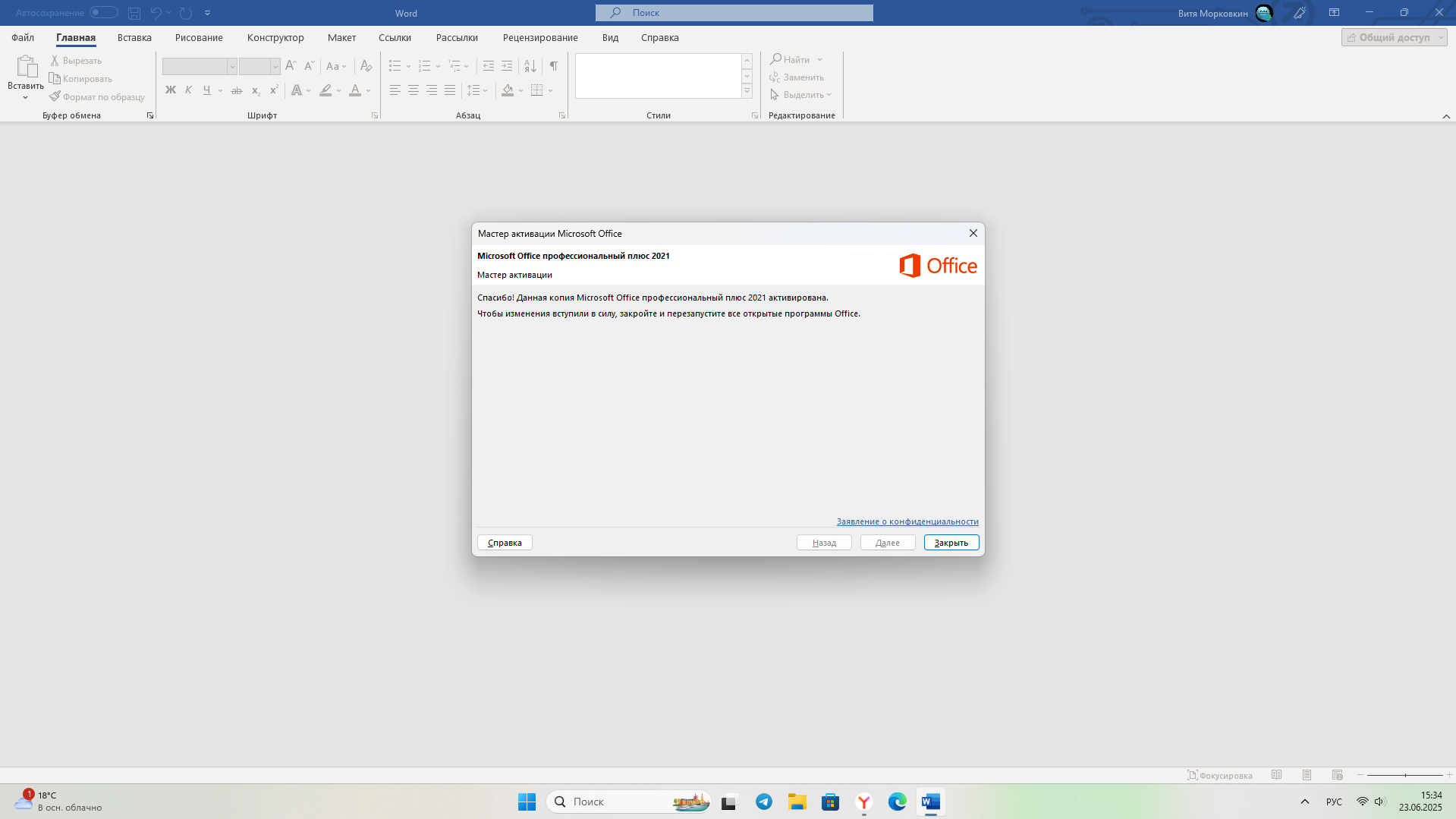Dismiss dialog using the X icon
This screenshot has width=1456, height=819.
point(973,233)
